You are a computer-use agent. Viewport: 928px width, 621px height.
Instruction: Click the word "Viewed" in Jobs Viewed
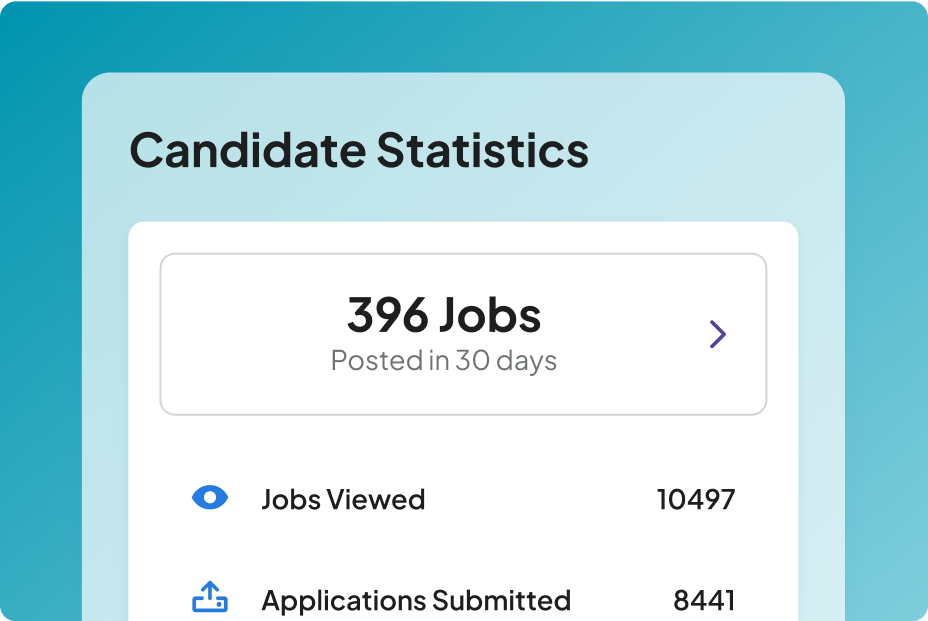coord(378,499)
